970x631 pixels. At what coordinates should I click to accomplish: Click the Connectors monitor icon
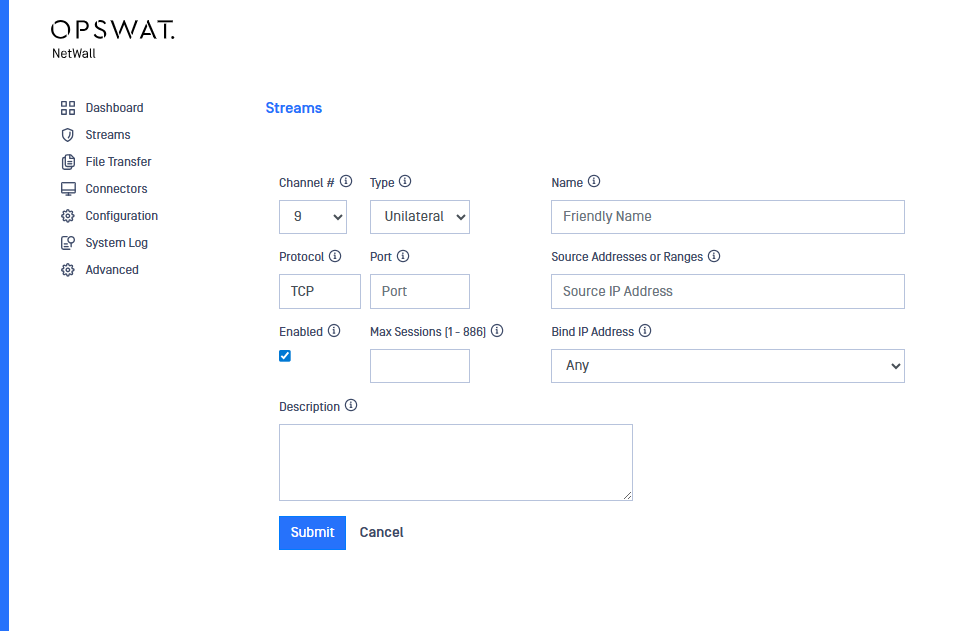(68, 189)
